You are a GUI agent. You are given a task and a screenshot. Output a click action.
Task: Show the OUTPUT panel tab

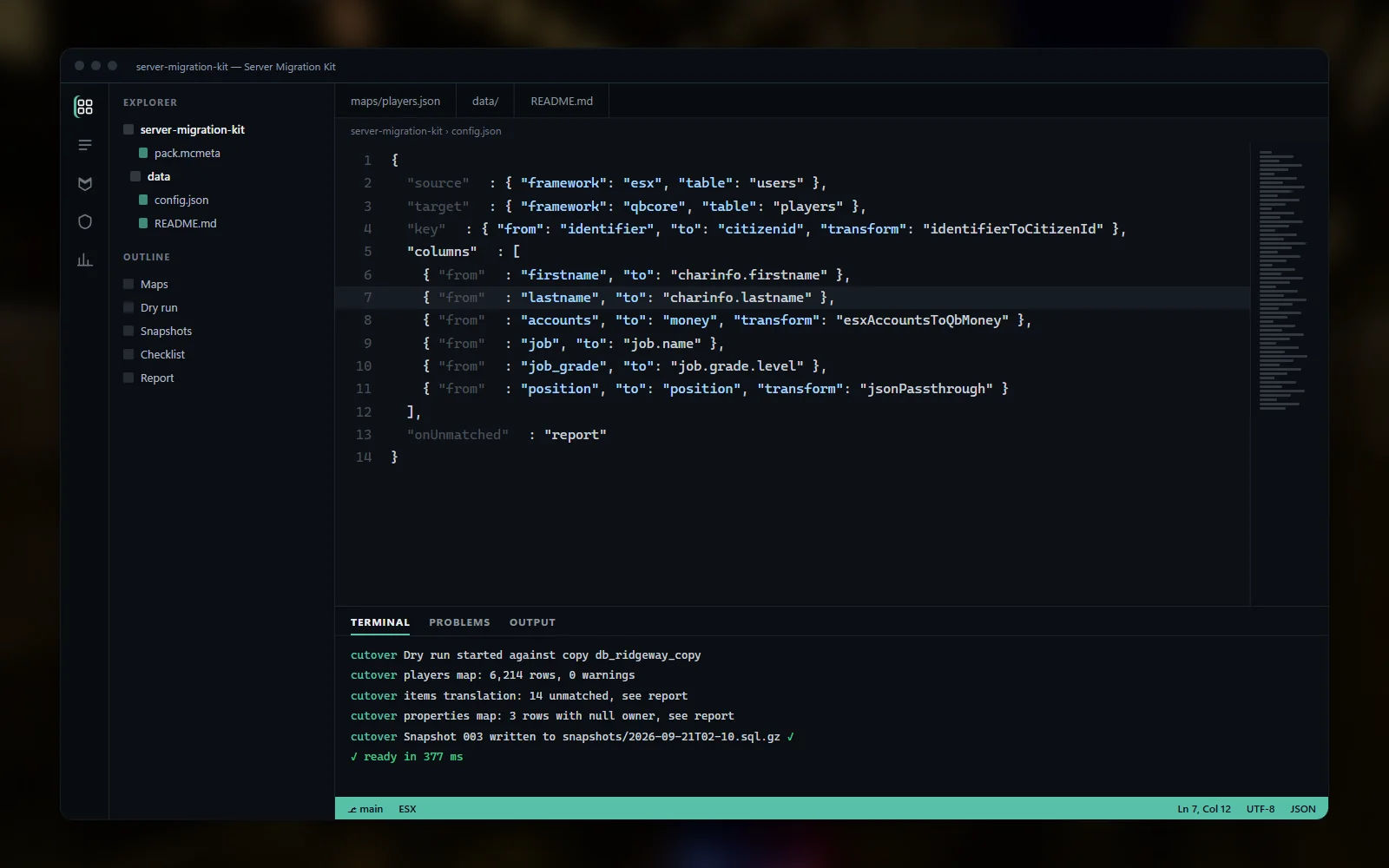532,622
